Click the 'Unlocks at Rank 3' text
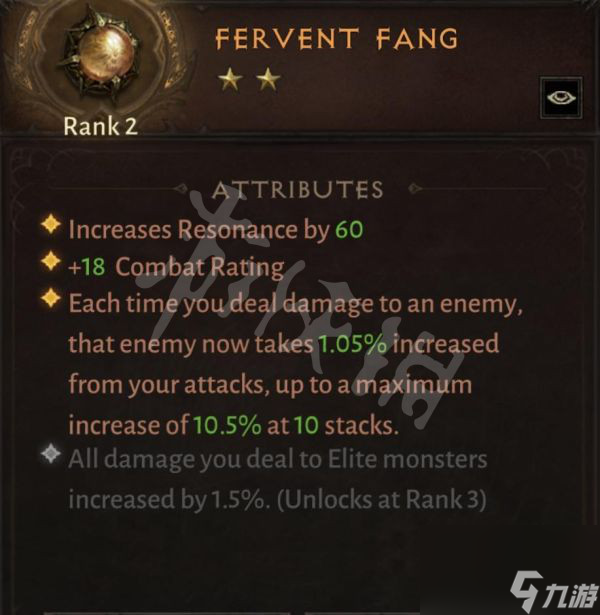The height and width of the screenshot is (615, 600). click(382, 499)
